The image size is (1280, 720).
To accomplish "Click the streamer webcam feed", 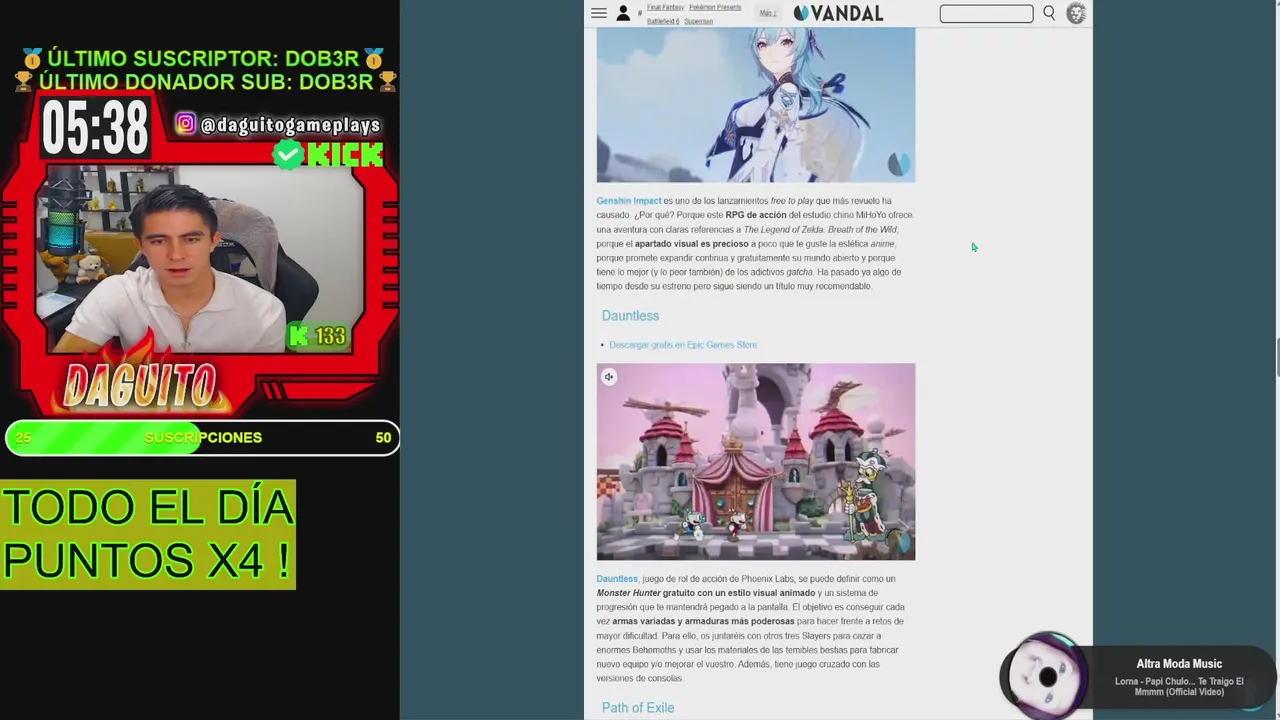I will (201, 260).
